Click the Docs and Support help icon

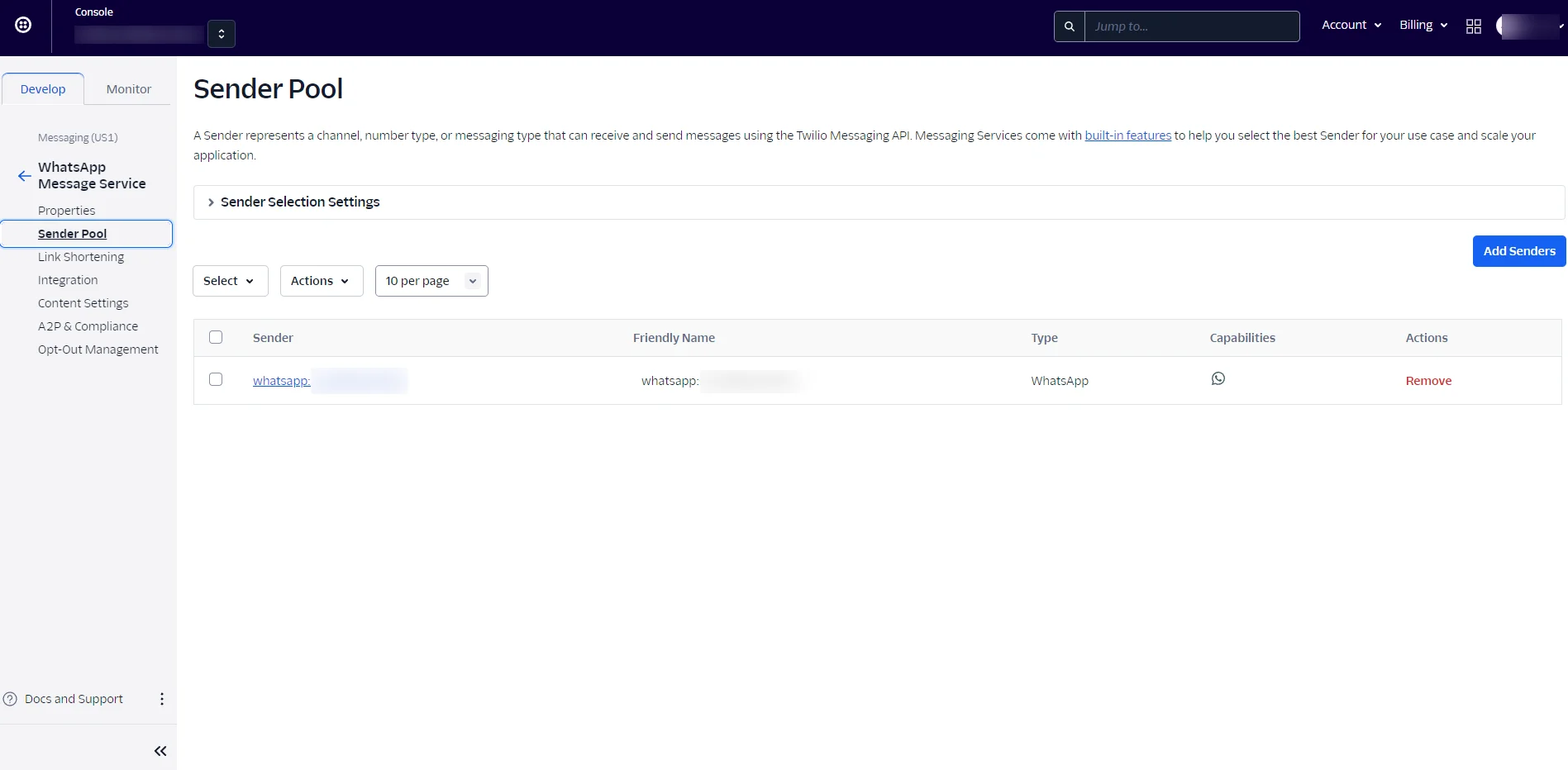[10, 699]
